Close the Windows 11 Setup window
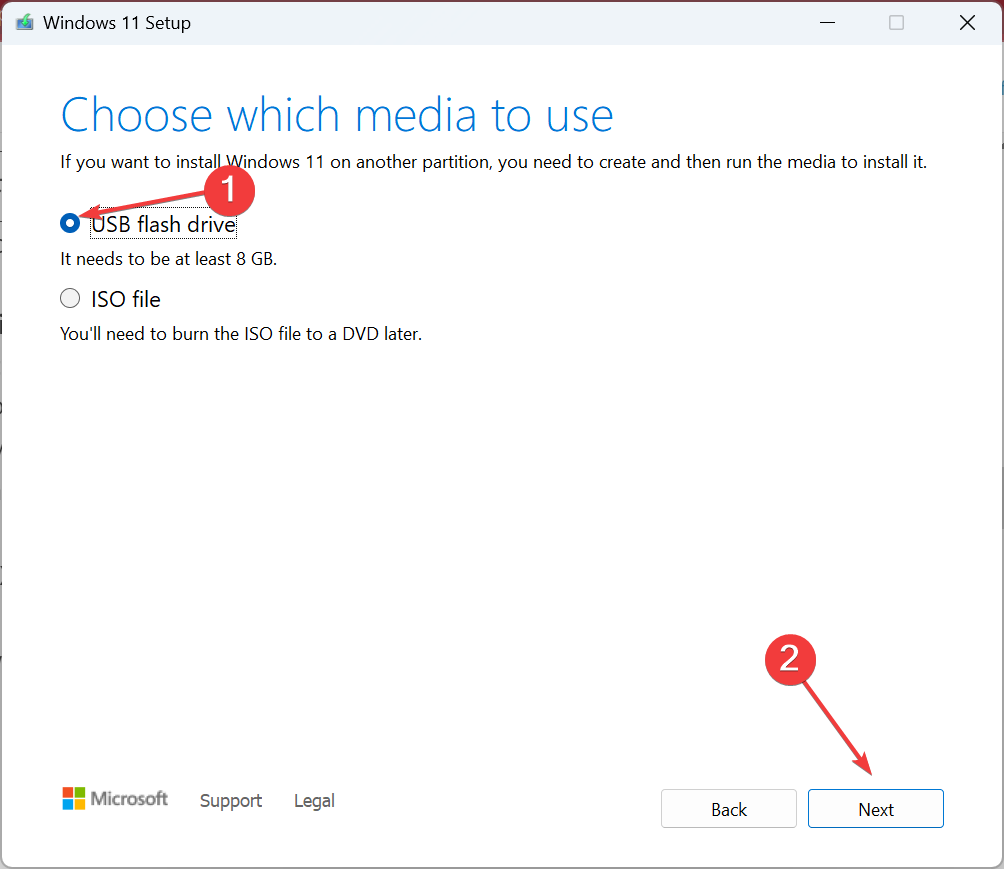Image resolution: width=1004 pixels, height=869 pixels. pyautogui.click(x=966, y=22)
